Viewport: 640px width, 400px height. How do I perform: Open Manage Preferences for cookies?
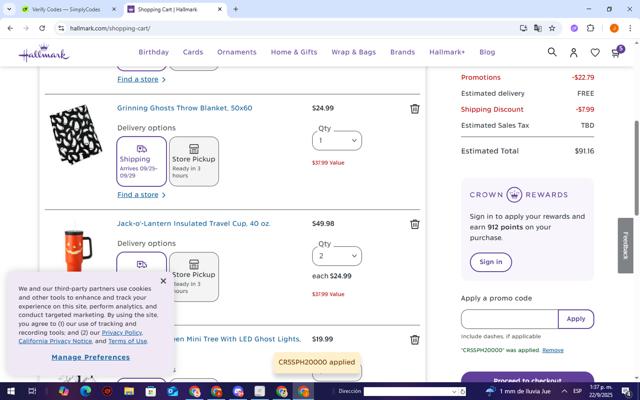point(91,357)
